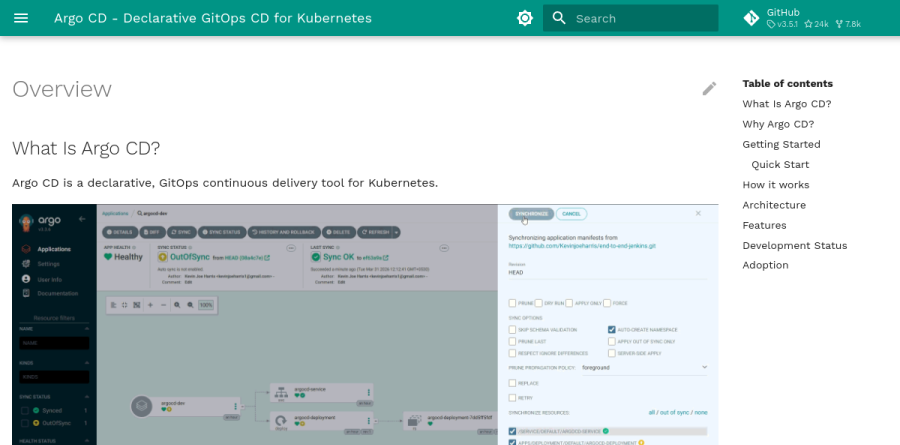Enable SKIP SCHEMA VALIDATION option
The height and width of the screenshot is (445, 900).
point(512,330)
